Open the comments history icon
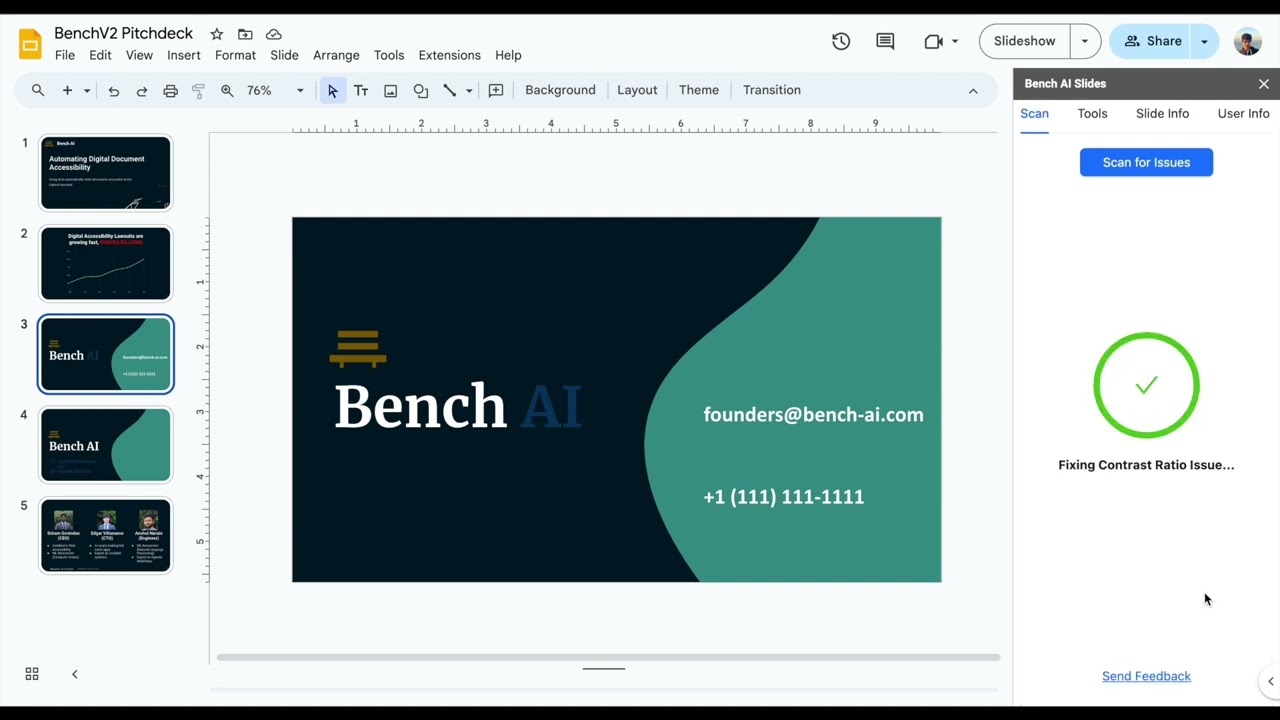The width and height of the screenshot is (1280, 720). click(885, 41)
